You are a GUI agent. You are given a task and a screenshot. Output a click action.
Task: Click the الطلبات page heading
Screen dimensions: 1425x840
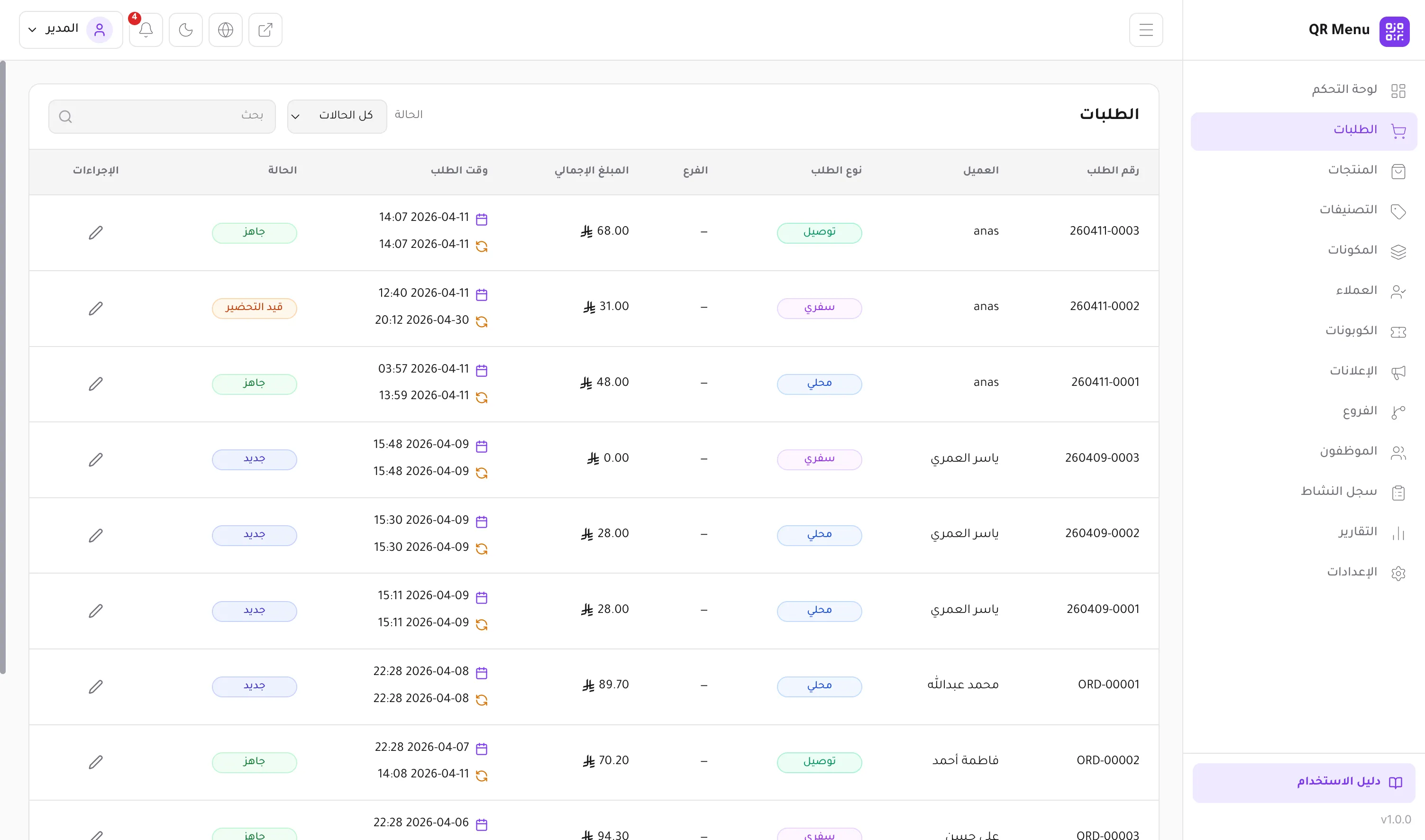point(1109,114)
